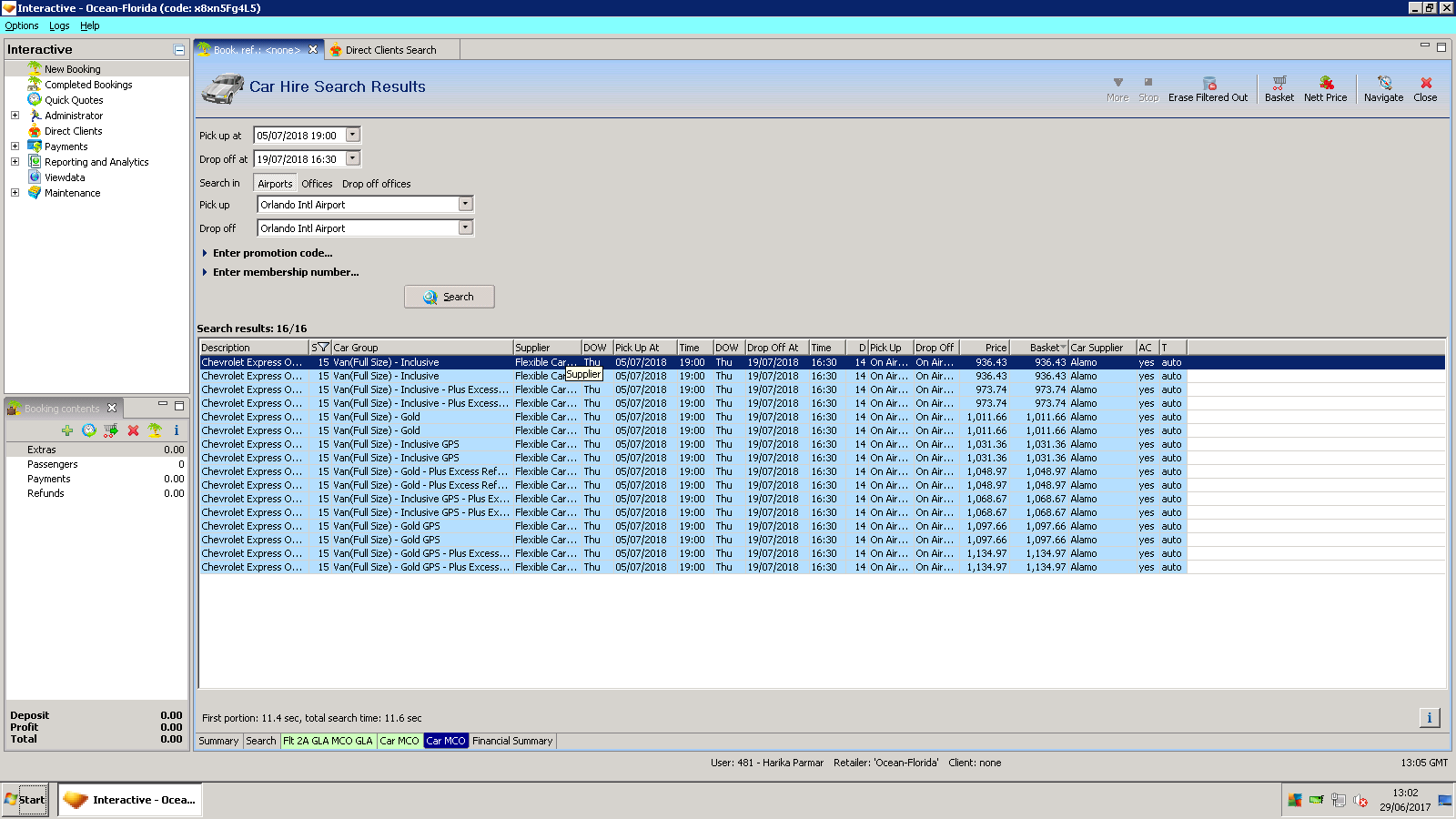Click the Search button
This screenshot has width=1456, height=819.
pos(450,297)
